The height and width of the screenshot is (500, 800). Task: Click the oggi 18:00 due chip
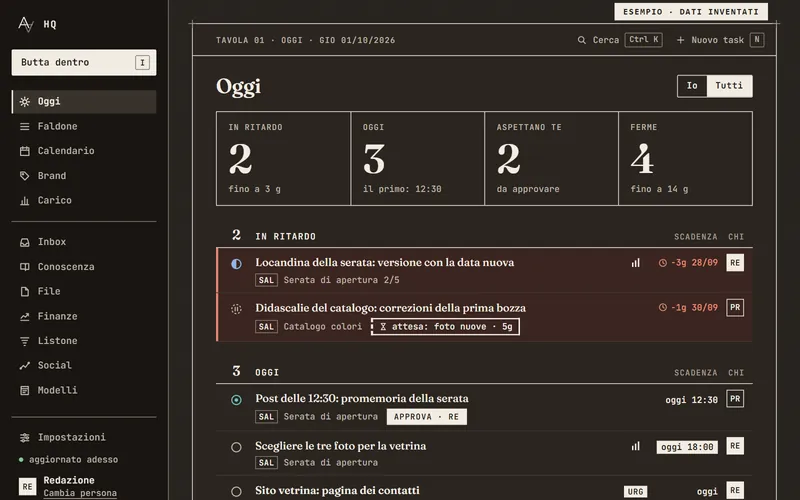click(687, 447)
